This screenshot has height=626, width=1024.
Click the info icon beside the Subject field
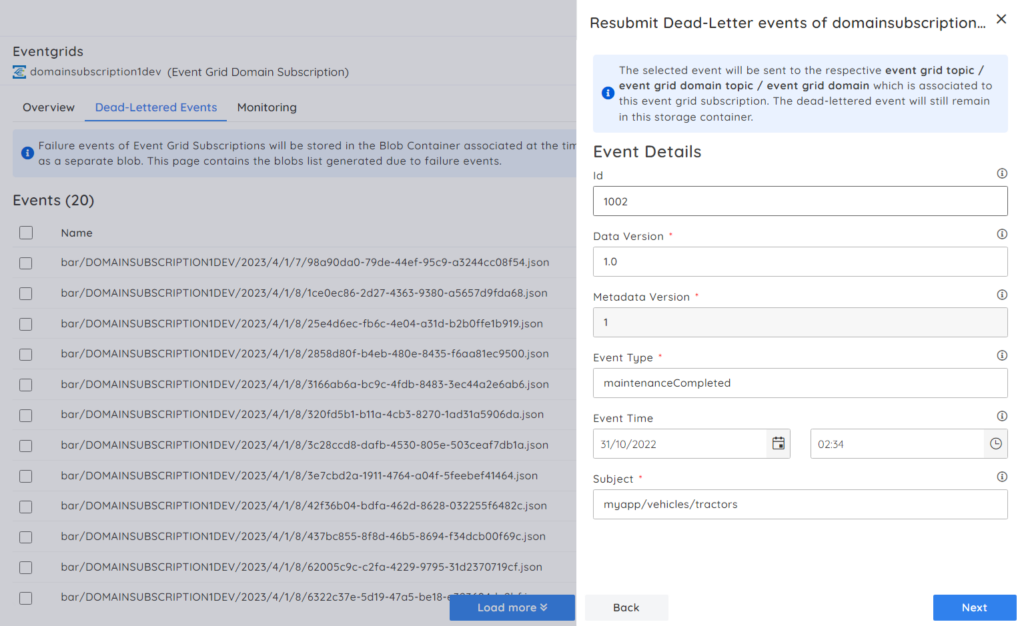point(1002,477)
